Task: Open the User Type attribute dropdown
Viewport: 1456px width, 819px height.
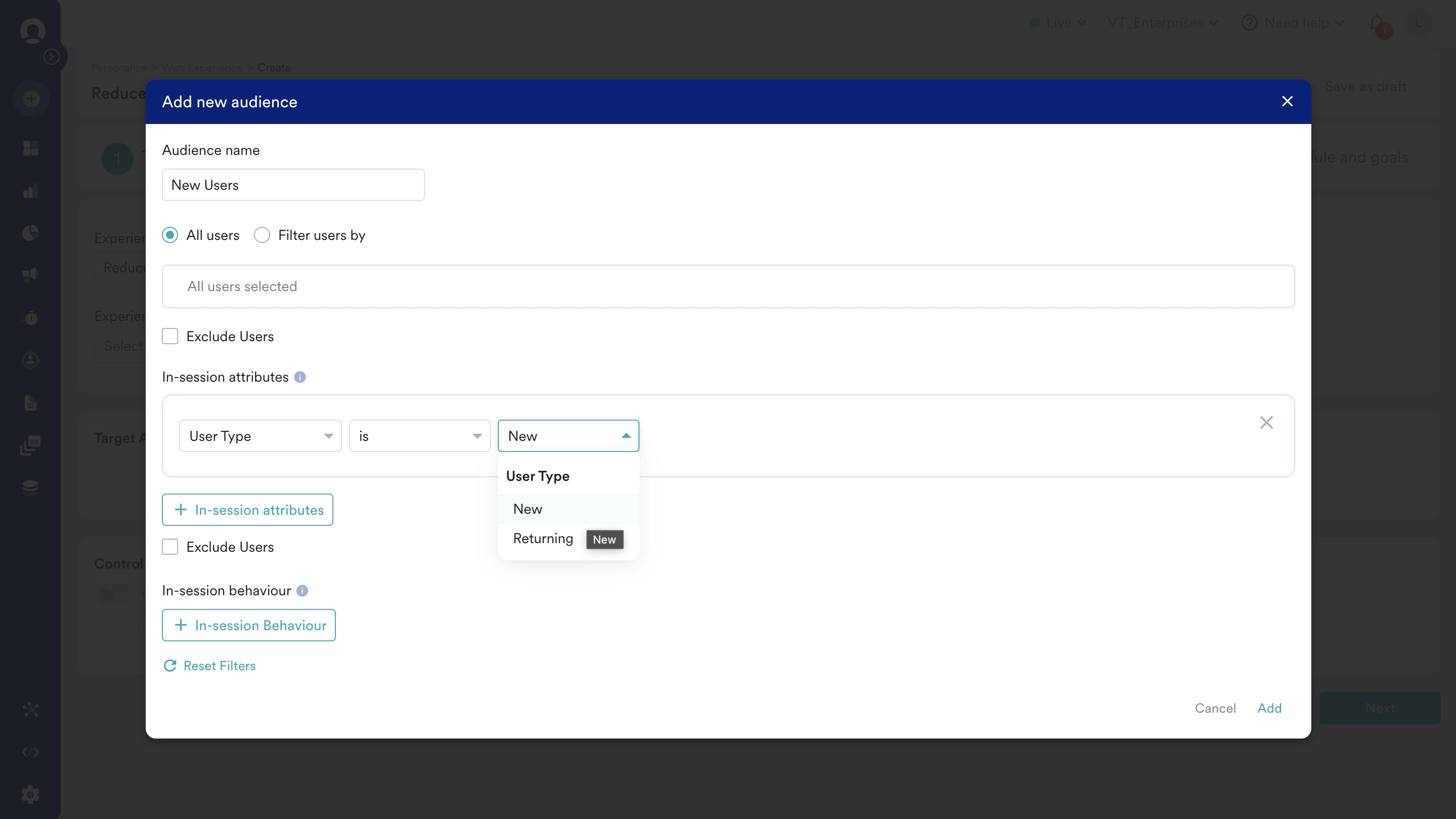Action: coord(260,436)
